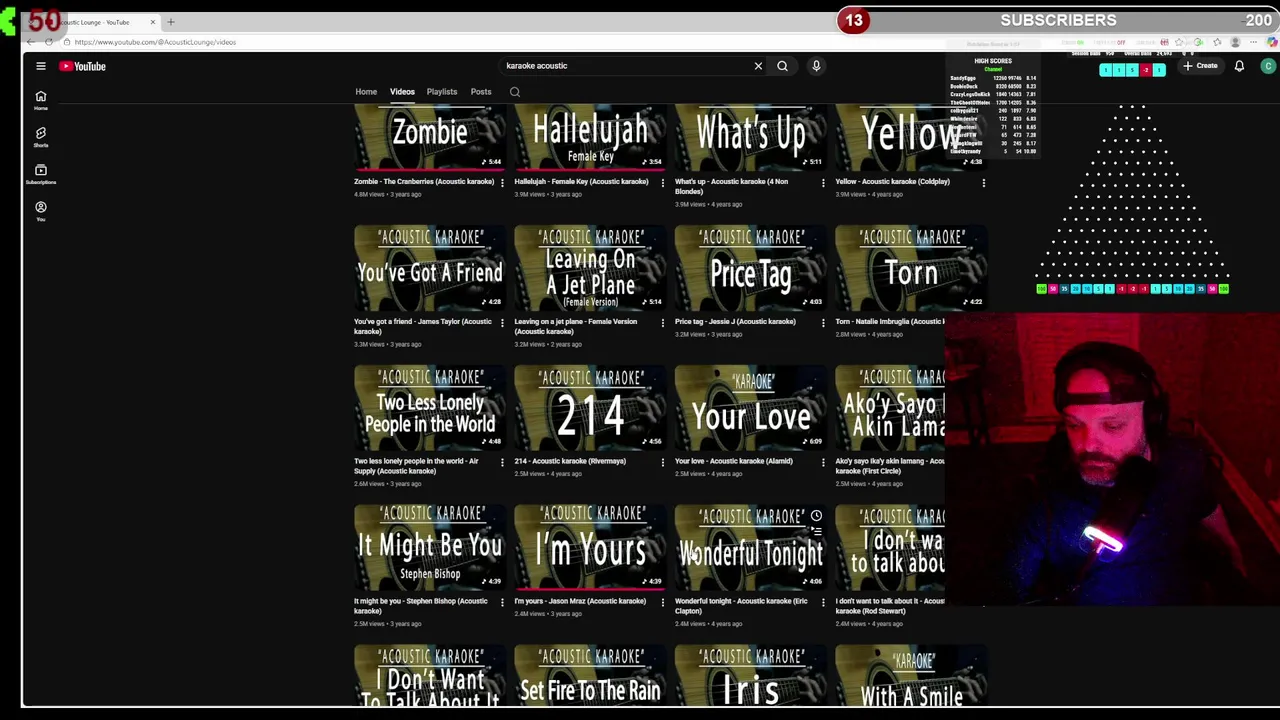Open more actions for Yellow video

tap(983, 183)
